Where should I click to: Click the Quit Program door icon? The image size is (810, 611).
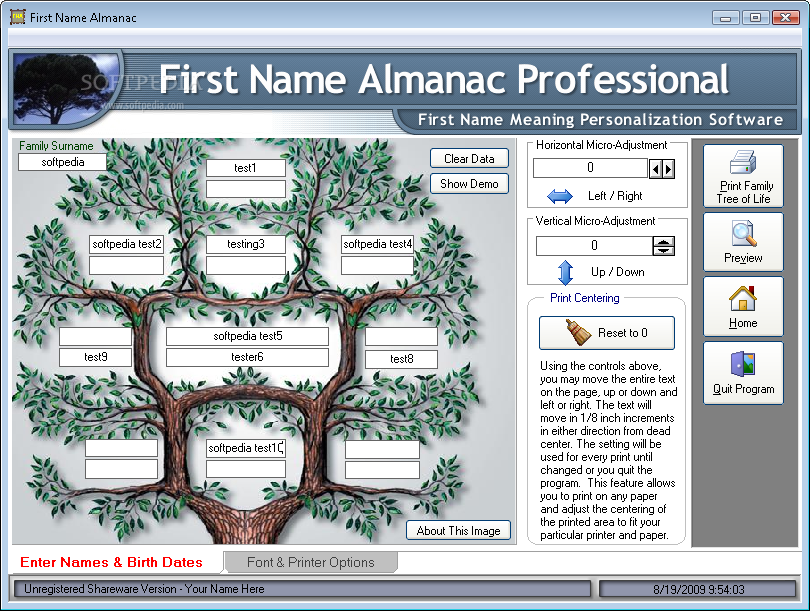tap(743, 364)
